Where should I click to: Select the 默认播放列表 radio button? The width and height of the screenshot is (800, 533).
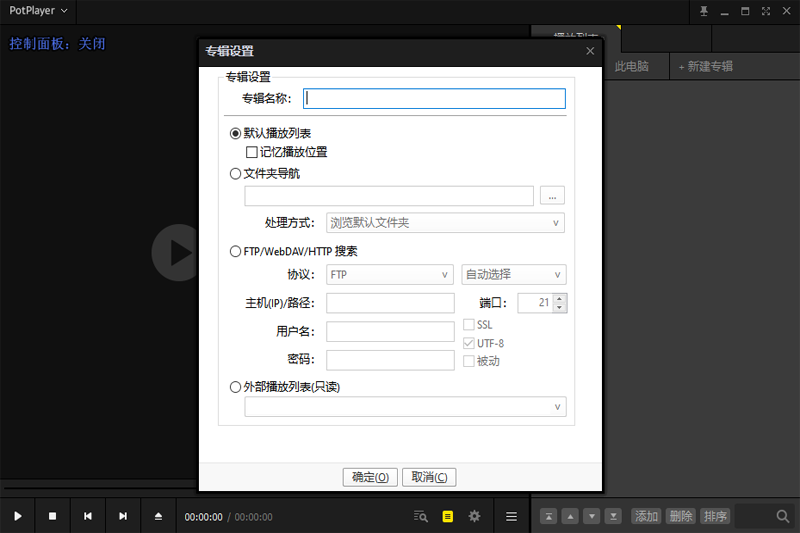click(236, 133)
